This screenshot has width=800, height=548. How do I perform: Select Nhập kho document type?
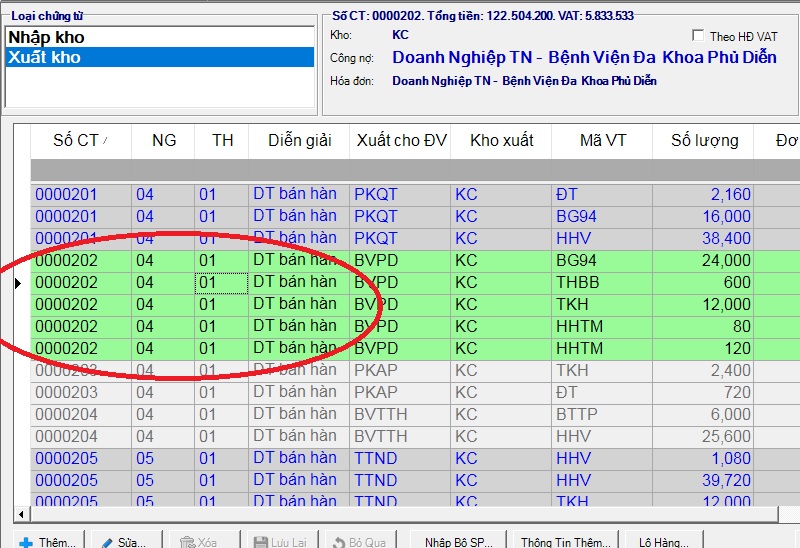point(160,37)
